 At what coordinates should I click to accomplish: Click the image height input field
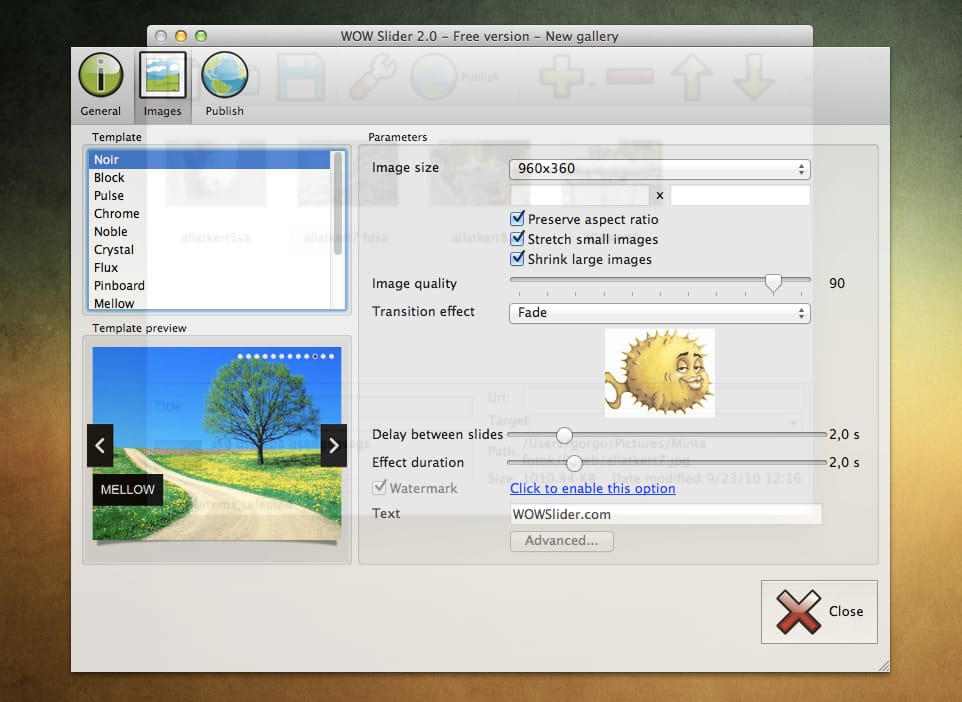point(740,195)
